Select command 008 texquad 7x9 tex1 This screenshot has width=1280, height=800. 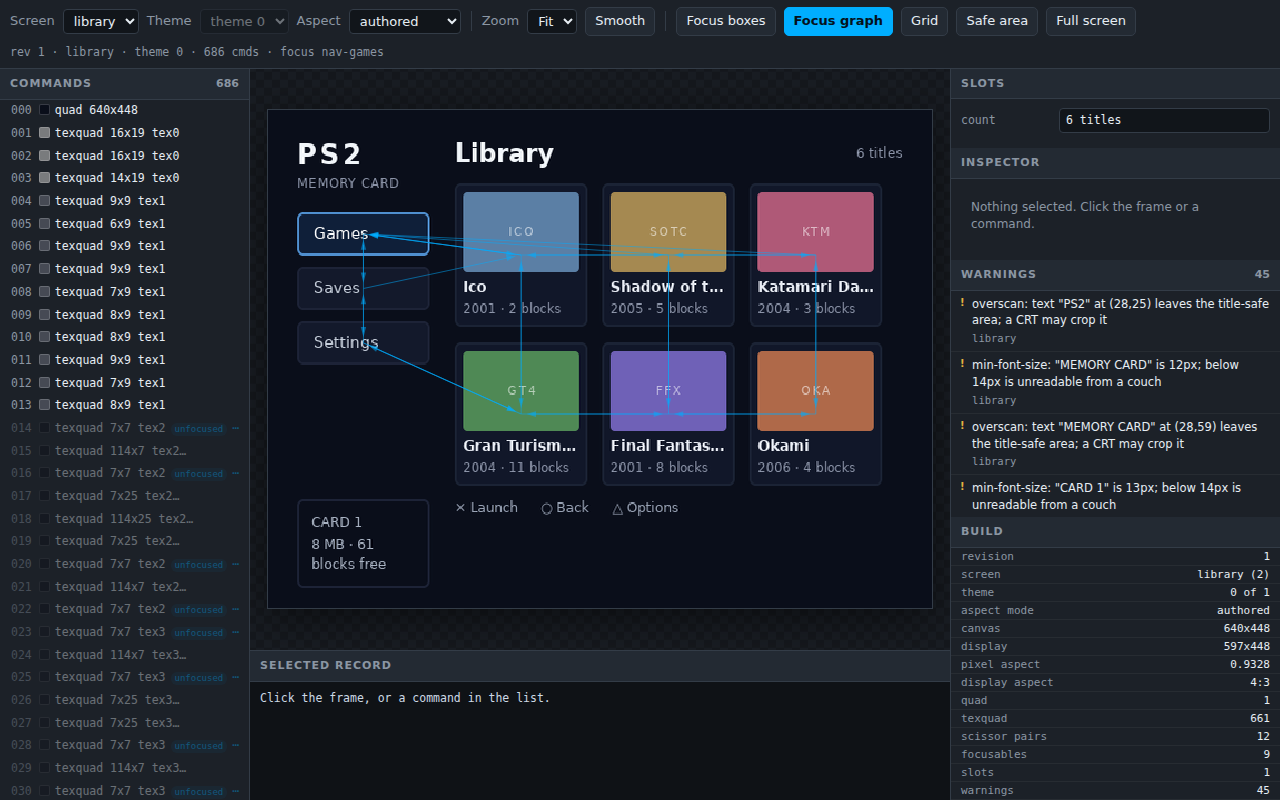point(125,292)
